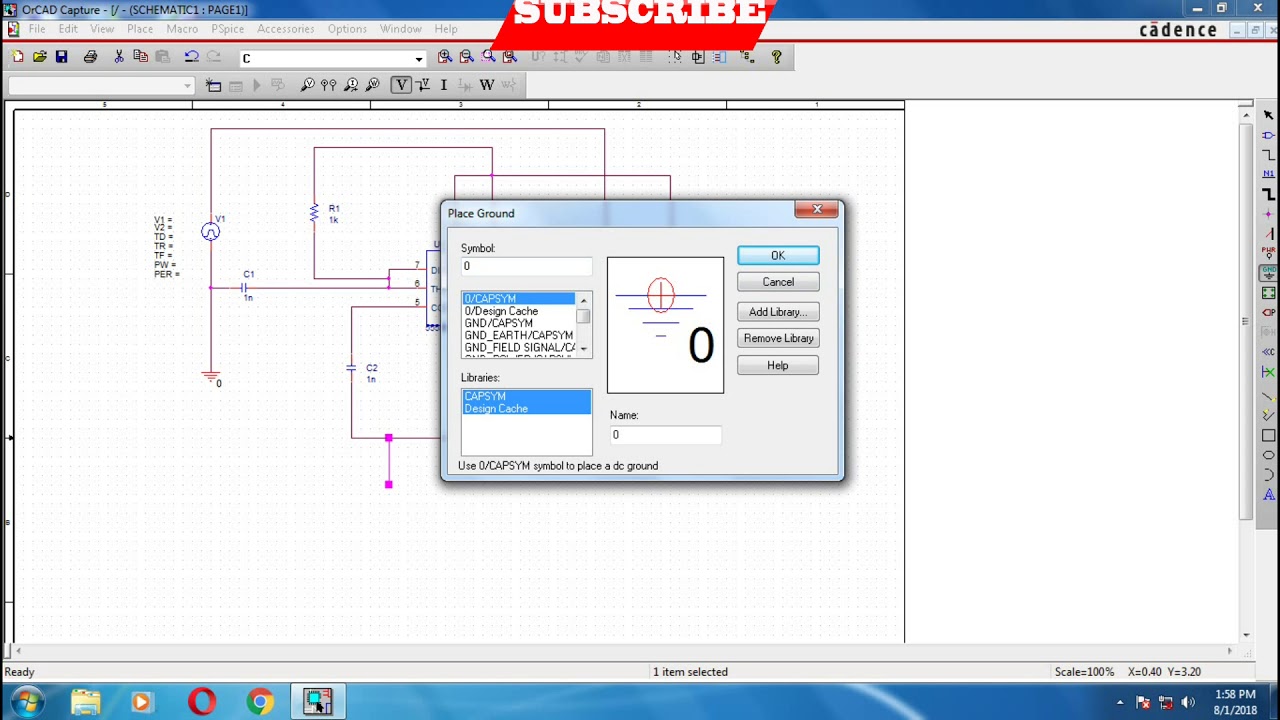Image resolution: width=1280 pixels, height=720 pixels.
Task: Toggle the W bias power display button
Action: 487,85
